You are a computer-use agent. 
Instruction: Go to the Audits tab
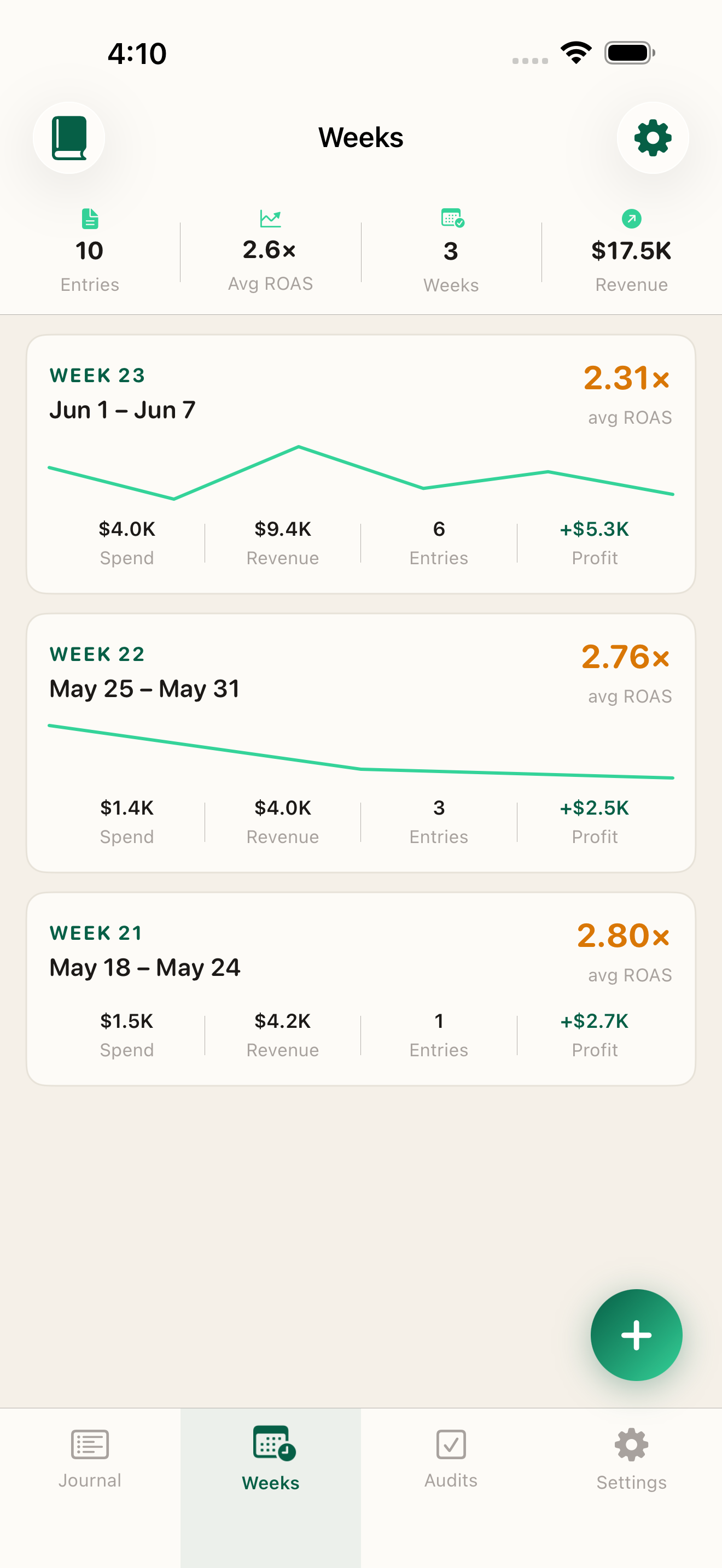451,1460
